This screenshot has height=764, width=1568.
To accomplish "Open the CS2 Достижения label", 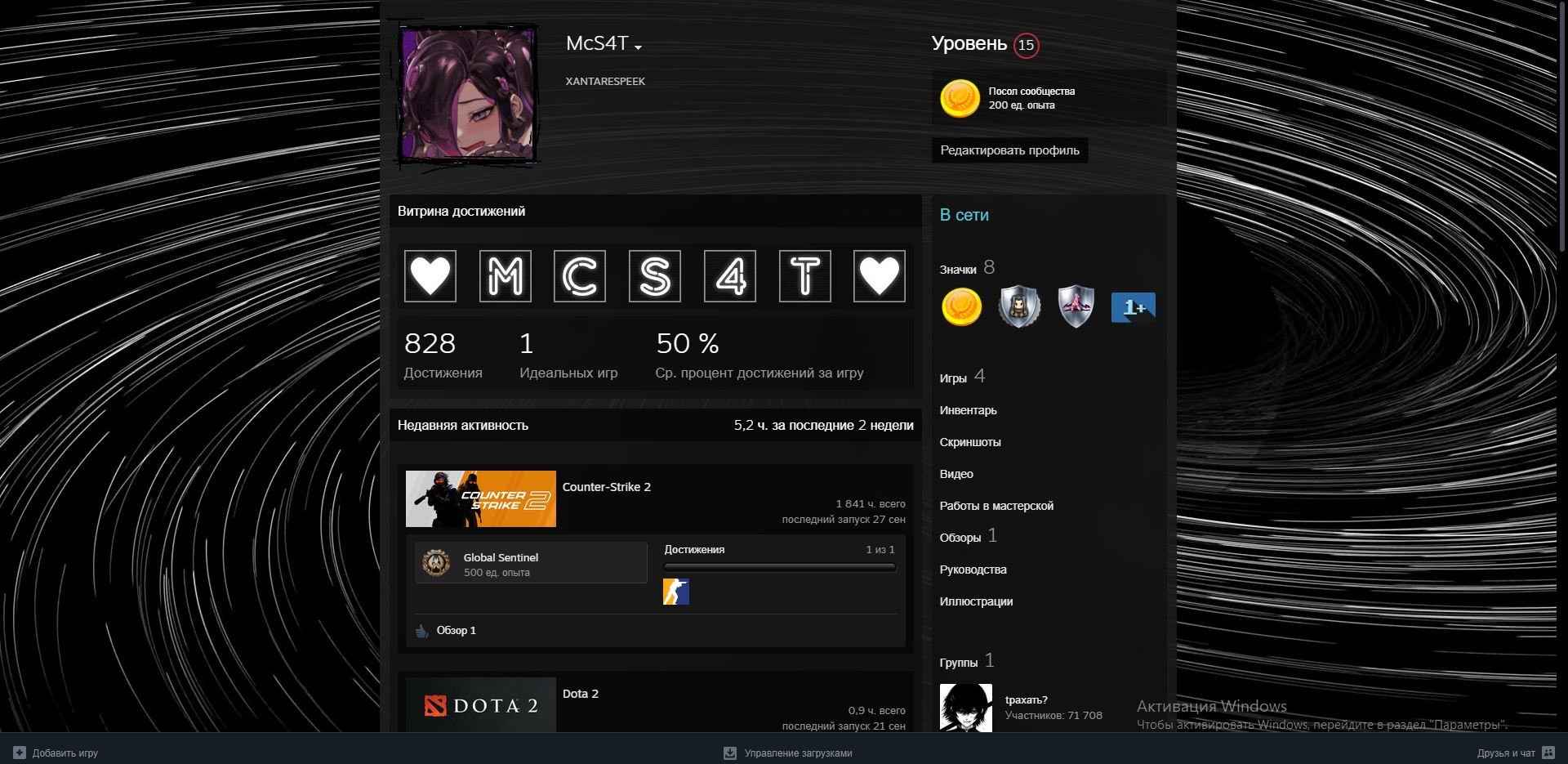I will [694, 550].
